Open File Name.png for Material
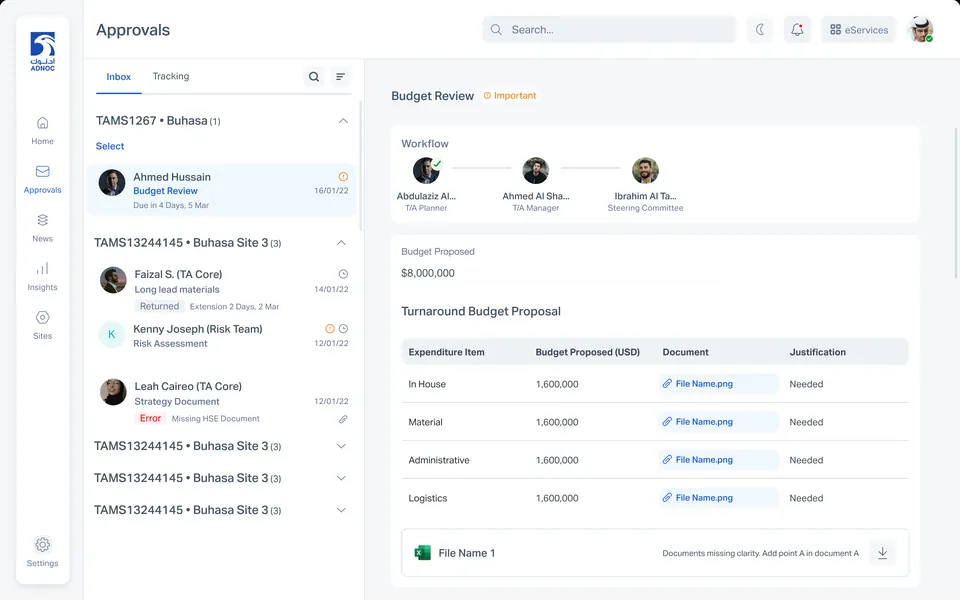This screenshot has width=960, height=600. [718, 422]
